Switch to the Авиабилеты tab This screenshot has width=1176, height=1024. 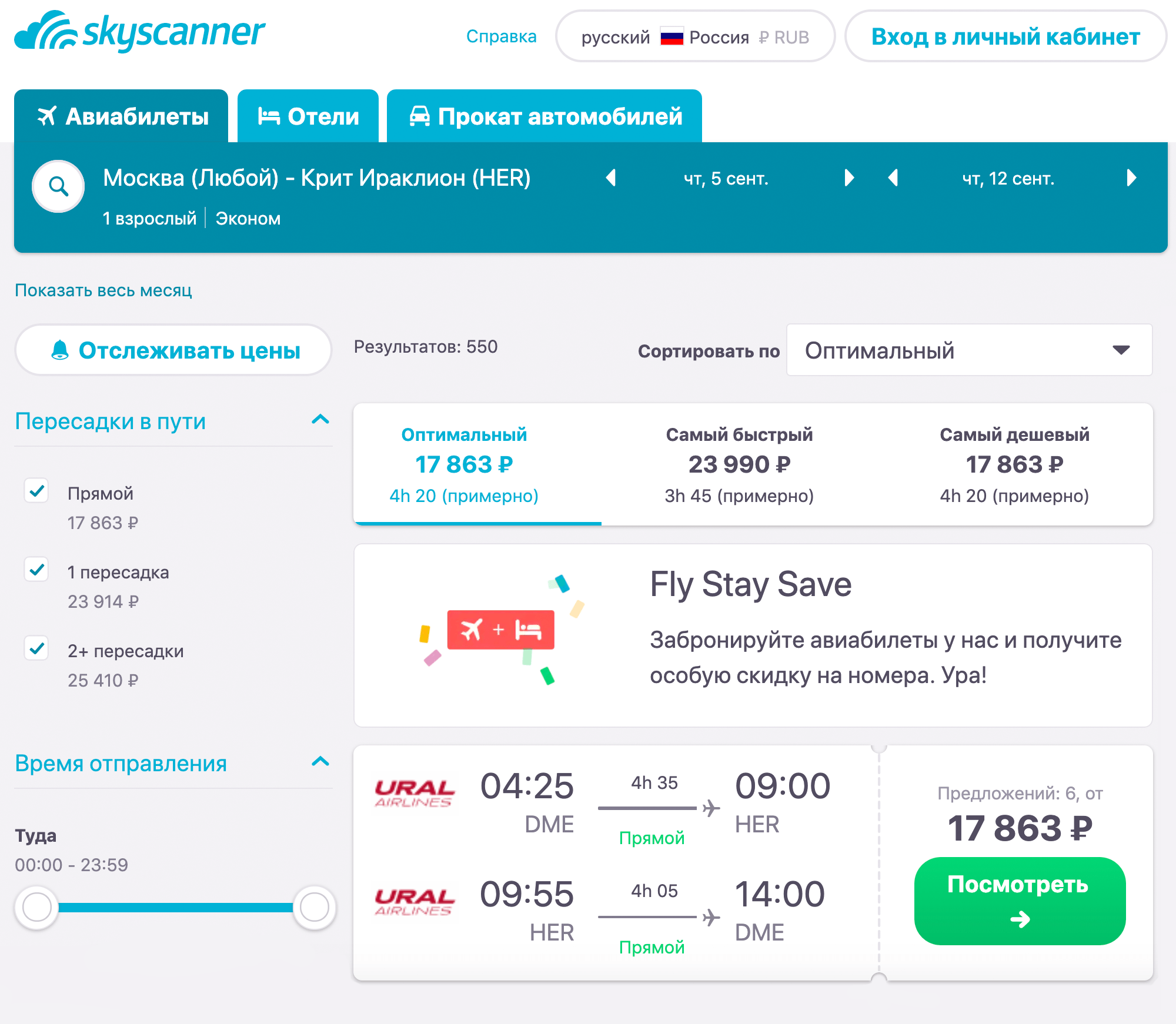pyautogui.click(x=121, y=116)
